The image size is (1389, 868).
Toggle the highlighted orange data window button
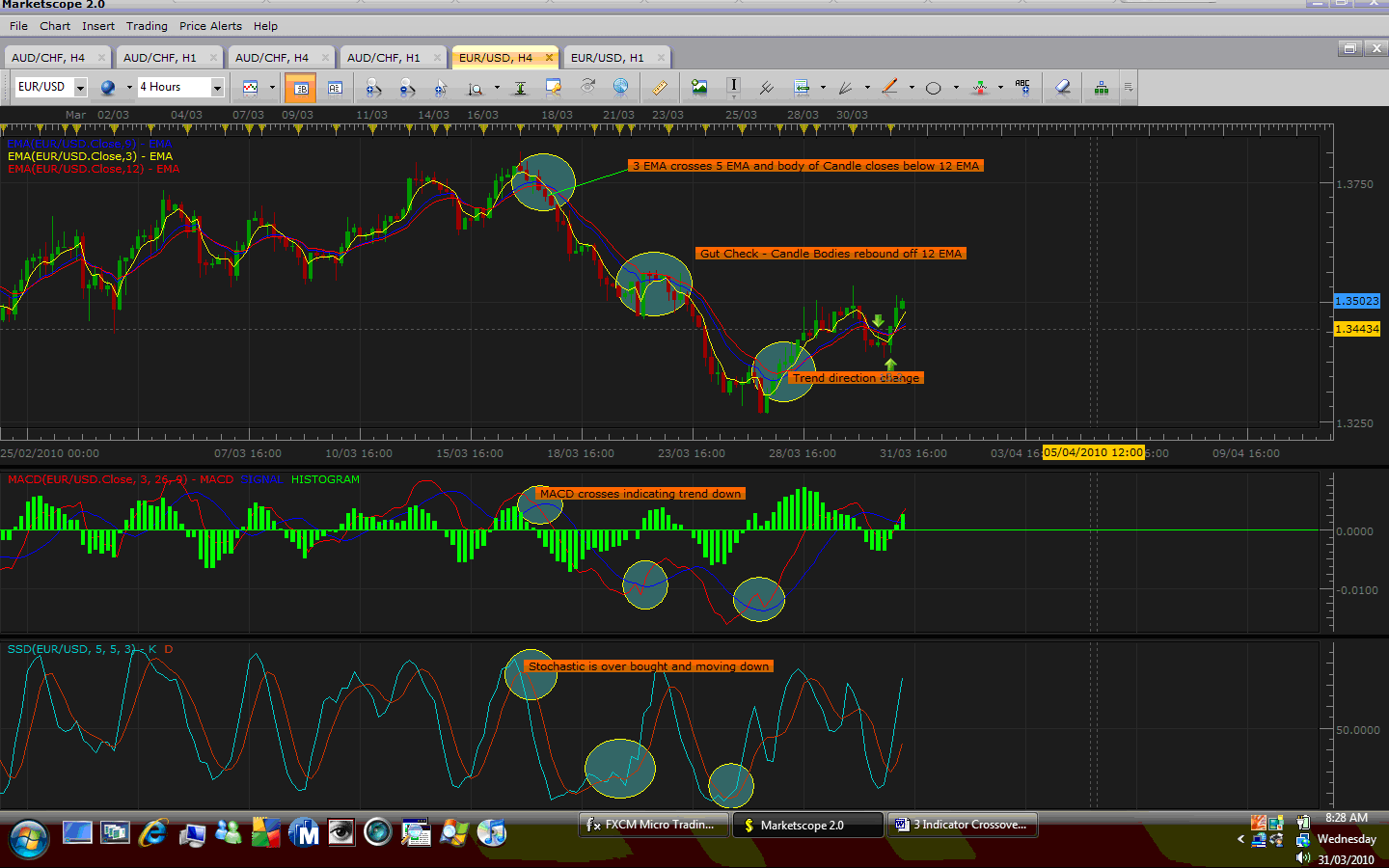(x=301, y=88)
